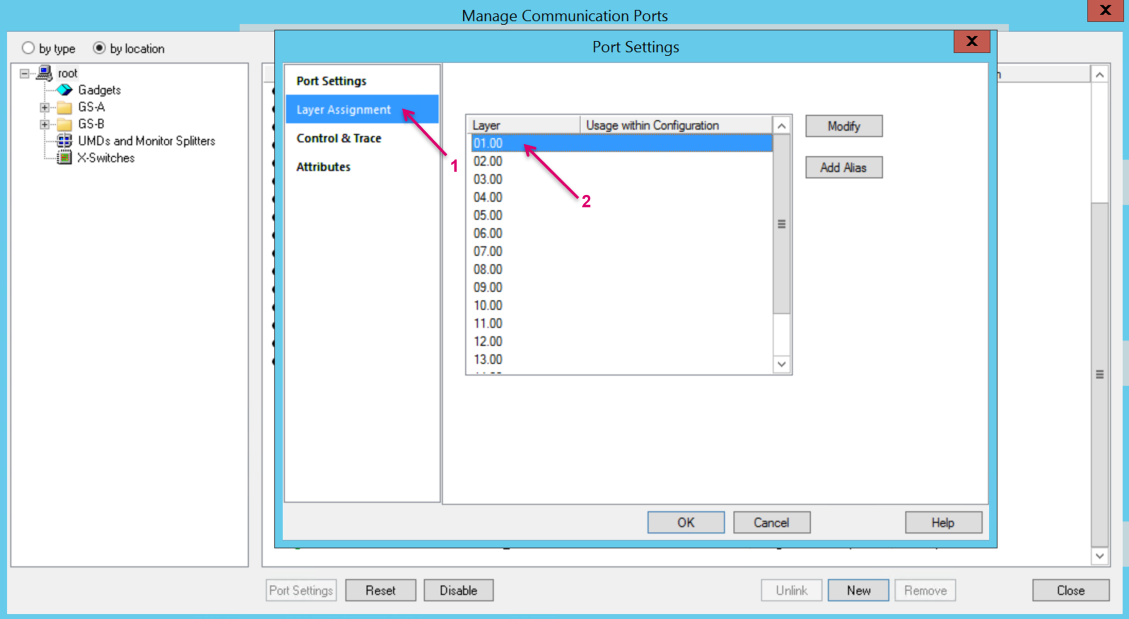
Task: Expand the GS-B tree node
Action: pyautogui.click(x=44, y=124)
